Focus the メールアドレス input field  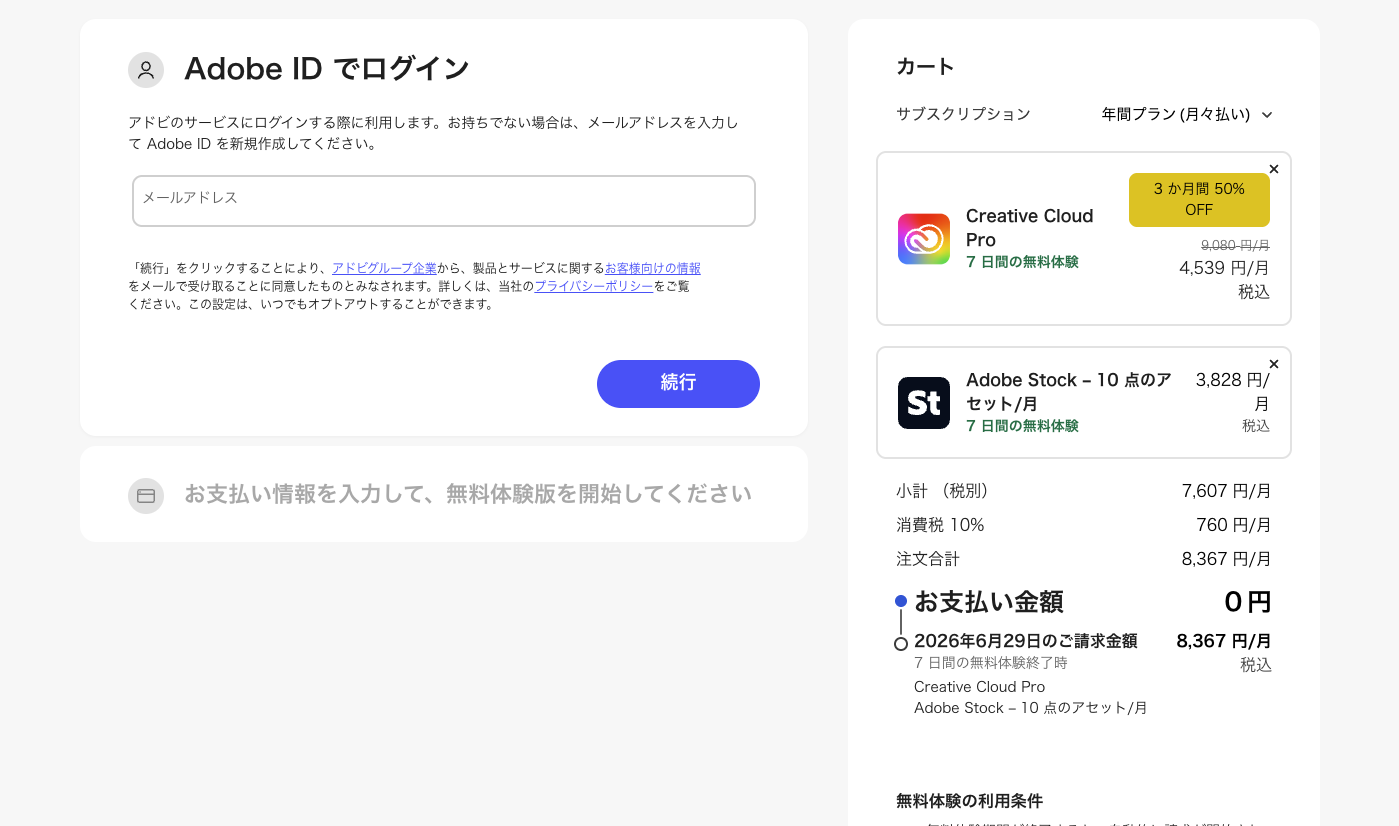(x=444, y=201)
